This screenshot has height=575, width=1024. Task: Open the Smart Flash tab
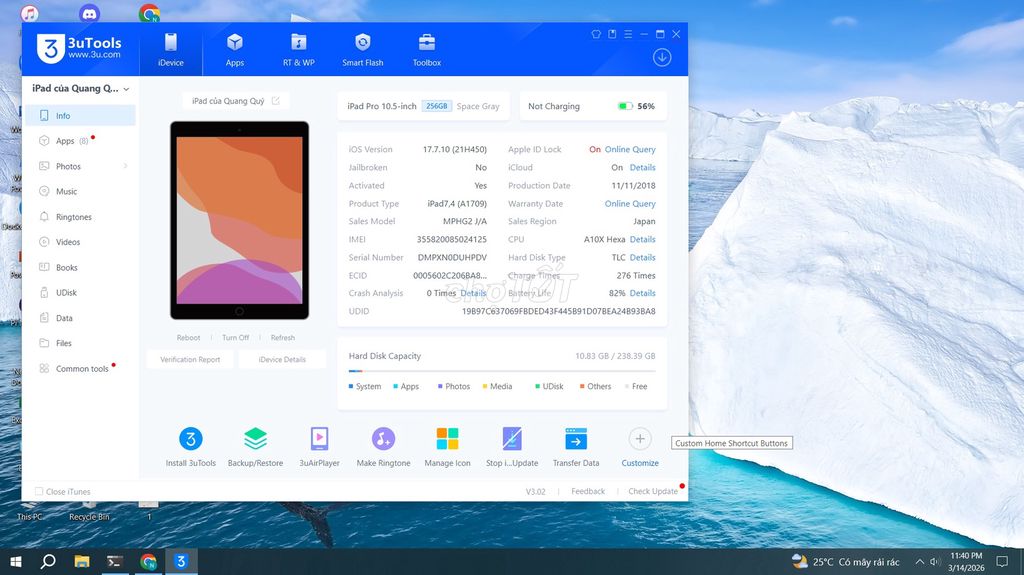click(362, 50)
